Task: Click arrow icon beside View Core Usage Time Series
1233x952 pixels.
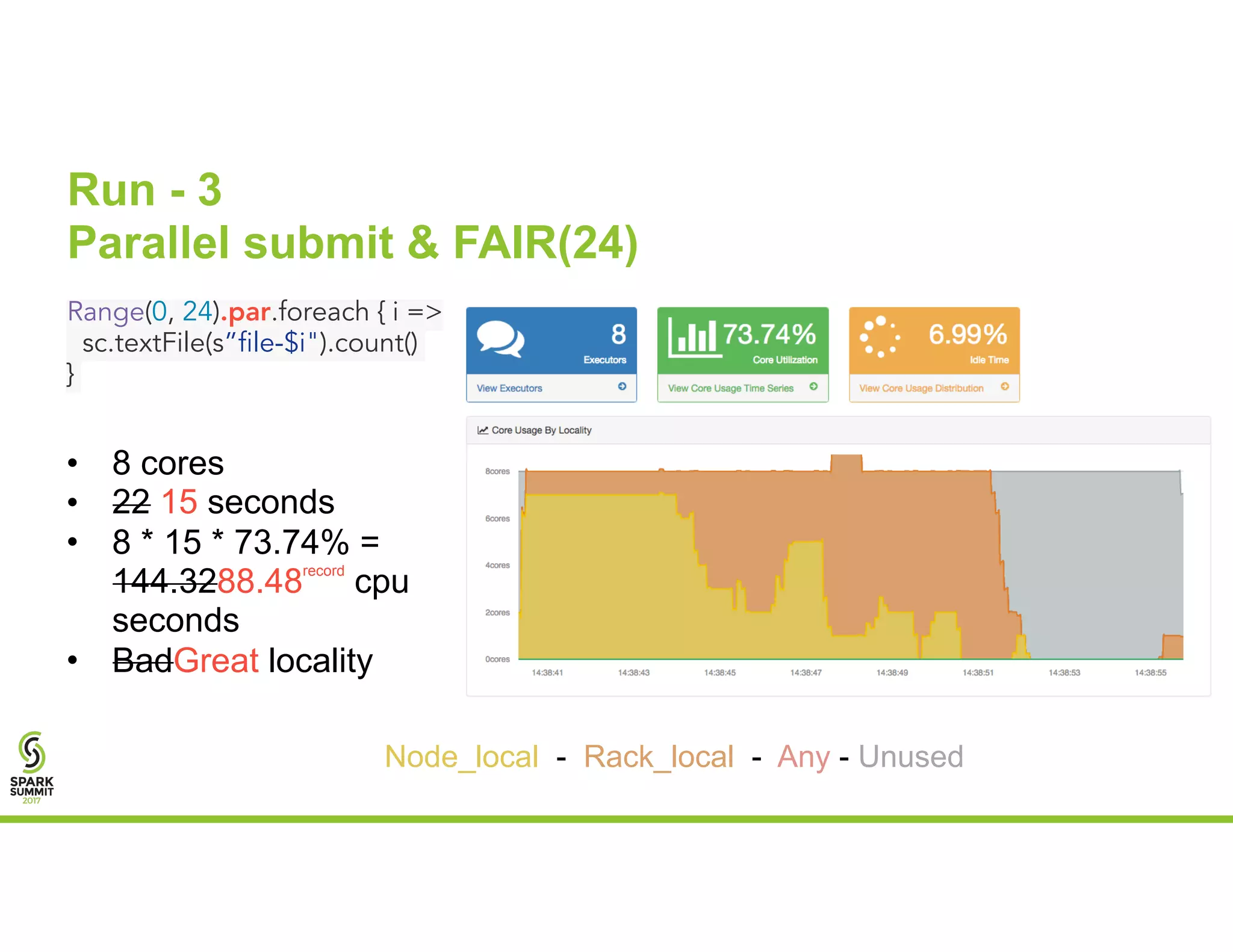Action: (813, 386)
